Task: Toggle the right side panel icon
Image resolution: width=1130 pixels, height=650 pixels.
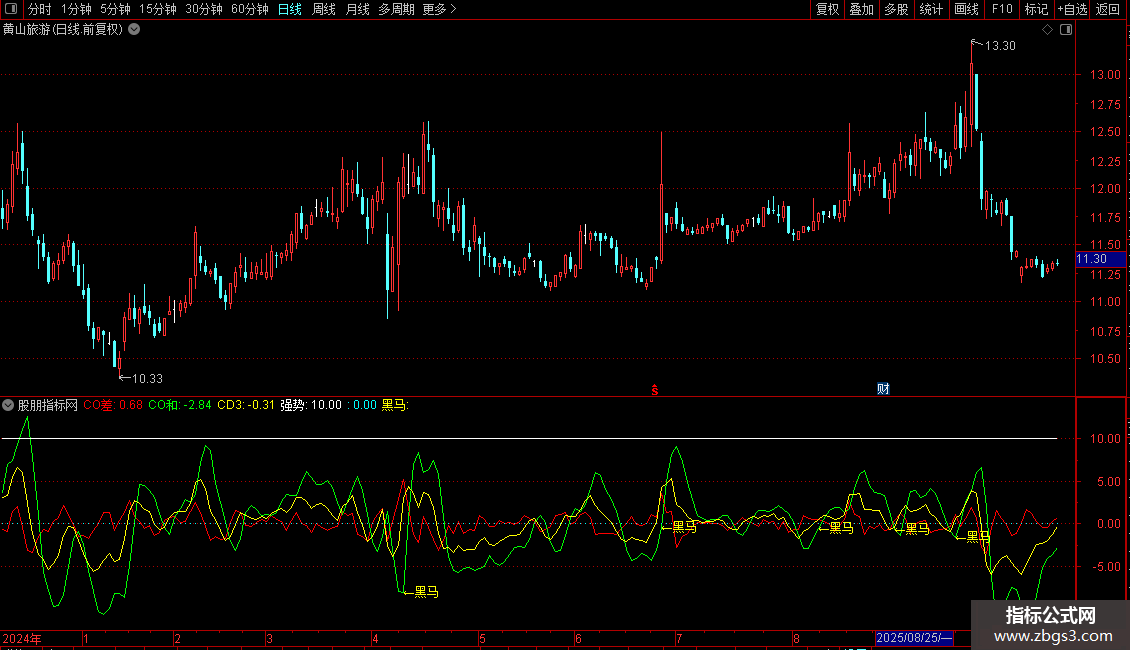Action: click(1065, 30)
